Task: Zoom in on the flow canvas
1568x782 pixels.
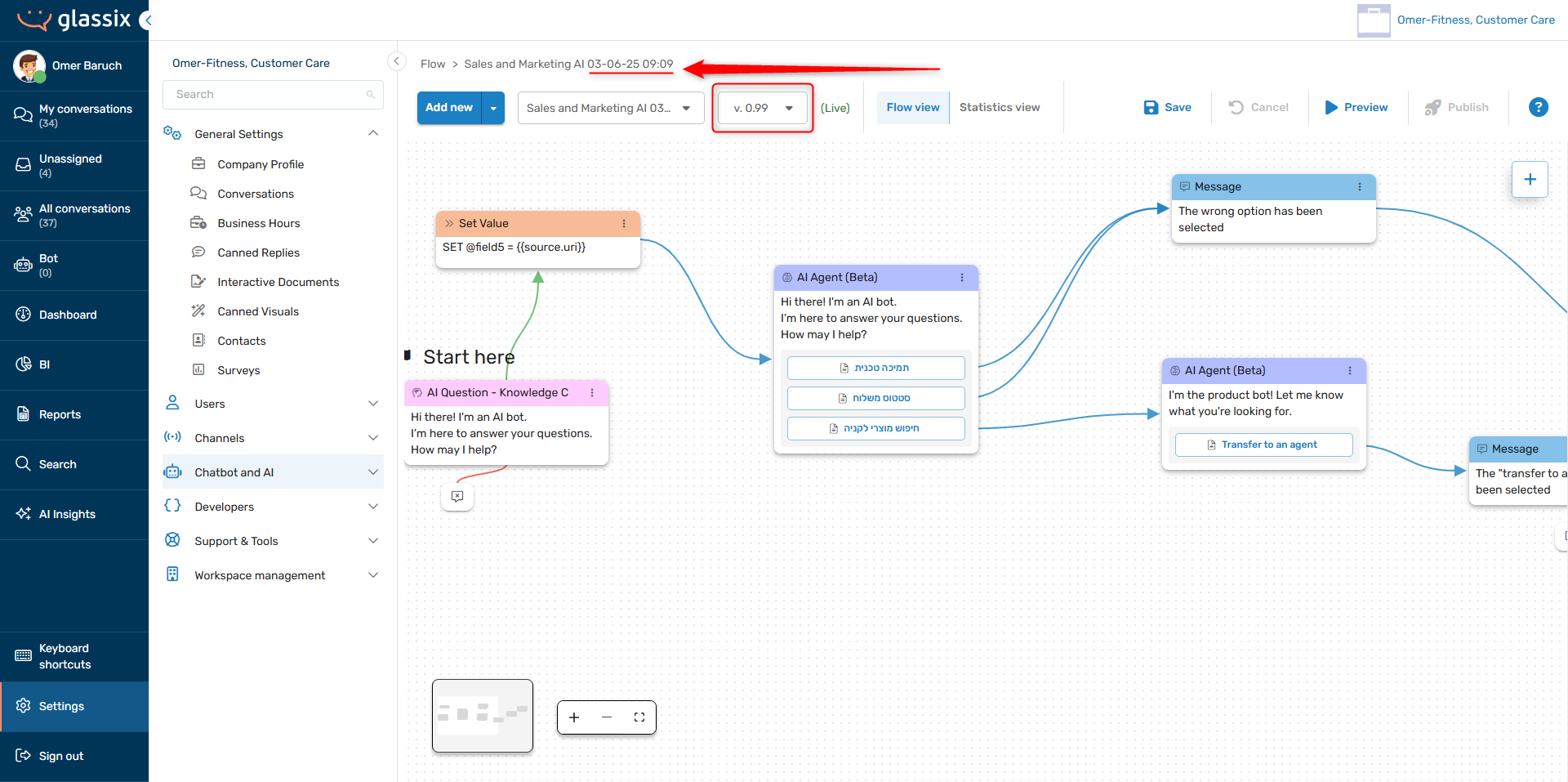Action: pos(574,717)
